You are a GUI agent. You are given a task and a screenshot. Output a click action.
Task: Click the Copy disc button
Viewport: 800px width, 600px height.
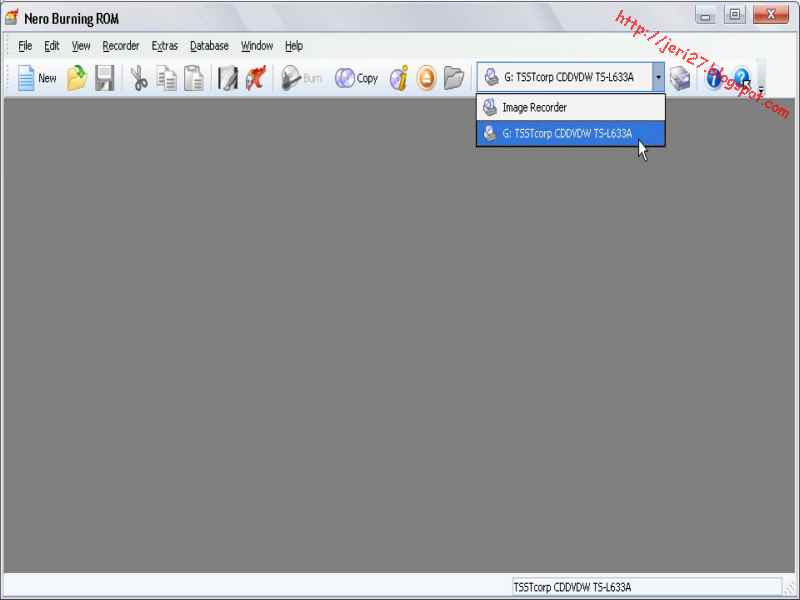(356, 78)
